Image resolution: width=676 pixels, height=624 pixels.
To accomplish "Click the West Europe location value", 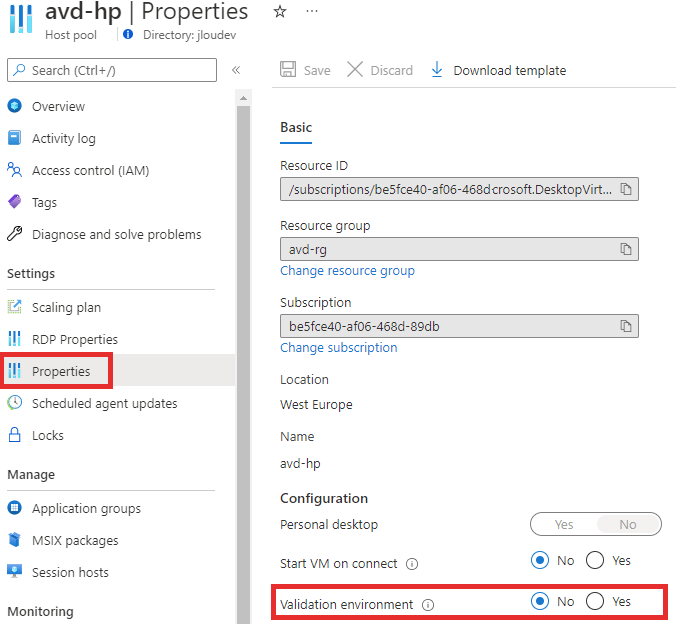I will (x=316, y=405).
